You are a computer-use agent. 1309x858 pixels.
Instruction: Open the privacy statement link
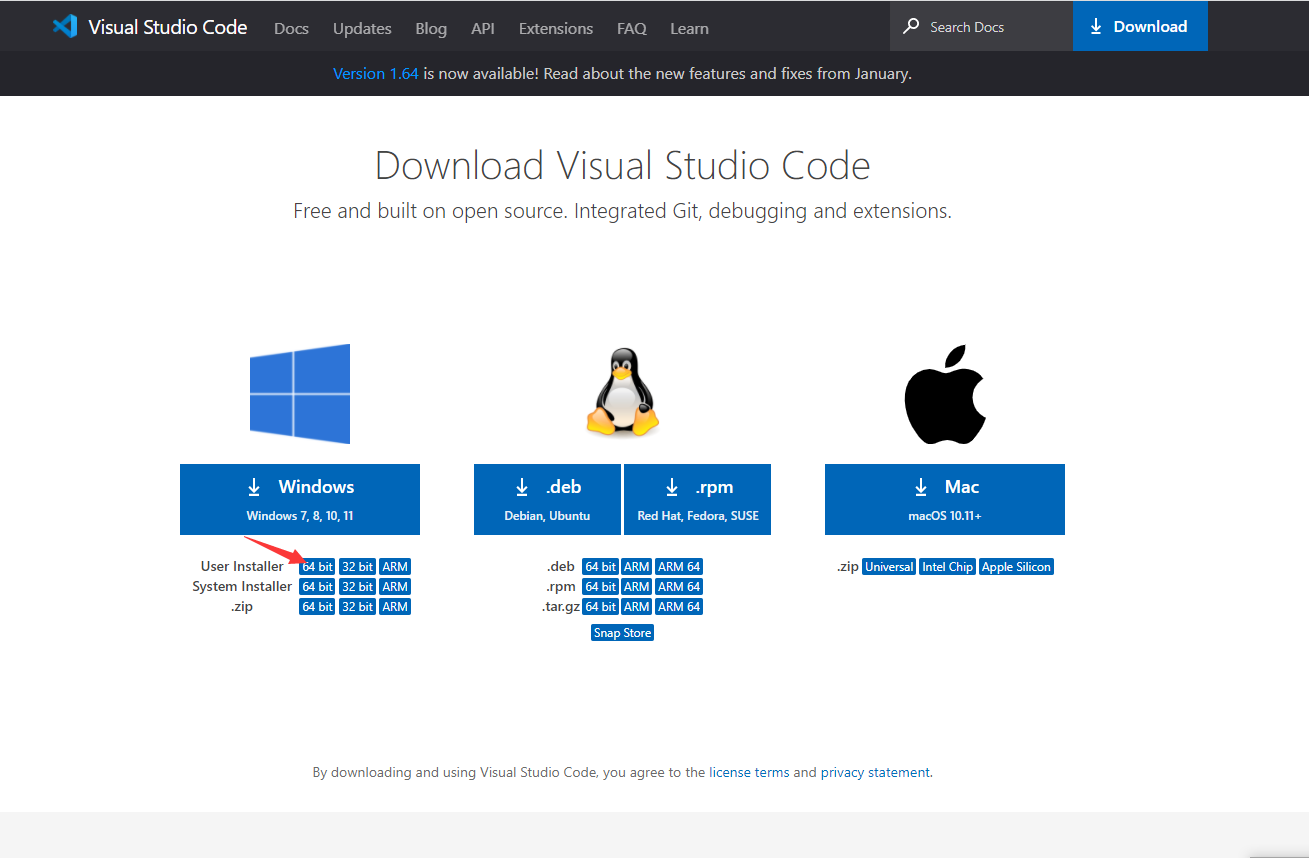pos(875,773)
